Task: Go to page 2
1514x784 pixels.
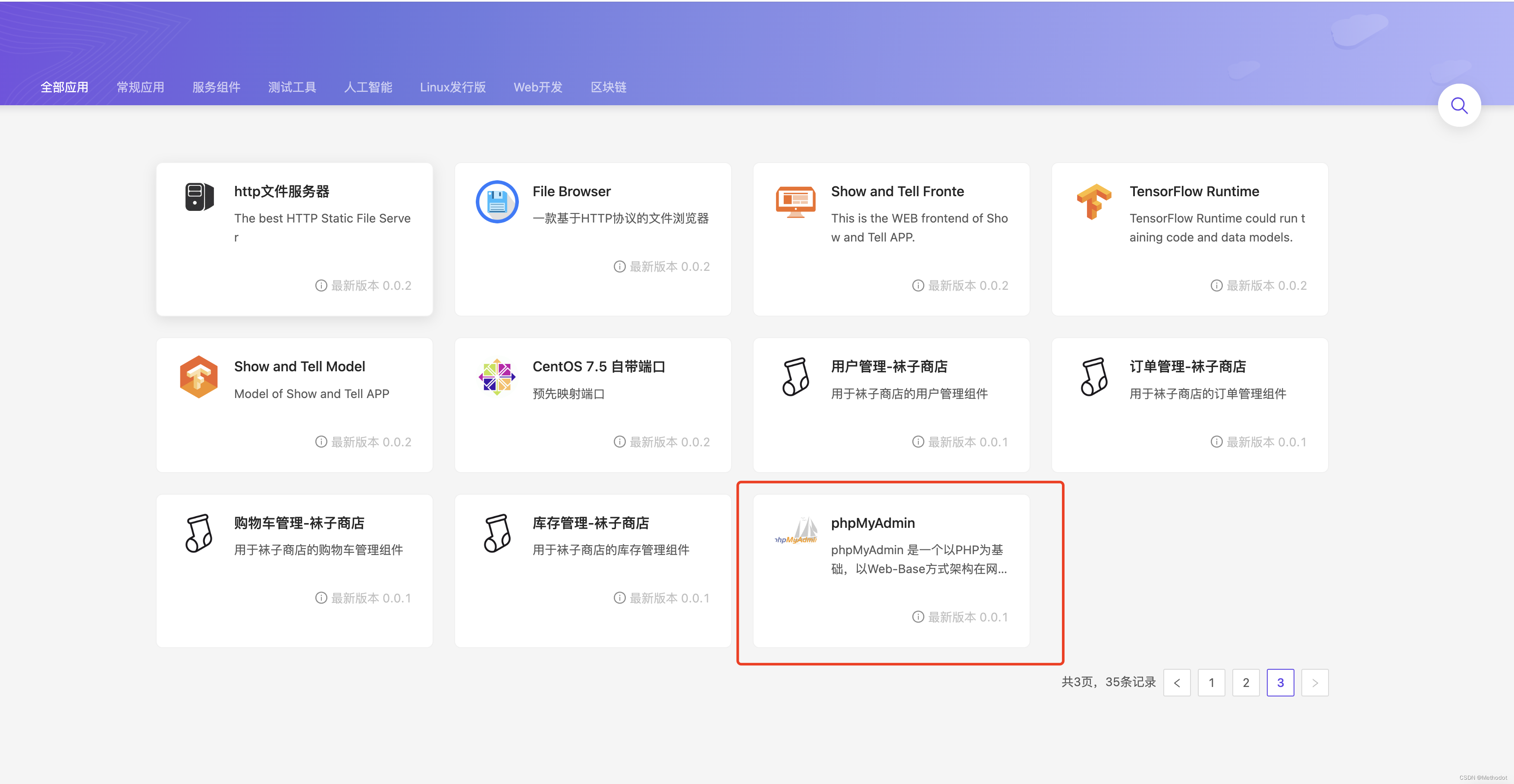Action: tap(1245, 682)
